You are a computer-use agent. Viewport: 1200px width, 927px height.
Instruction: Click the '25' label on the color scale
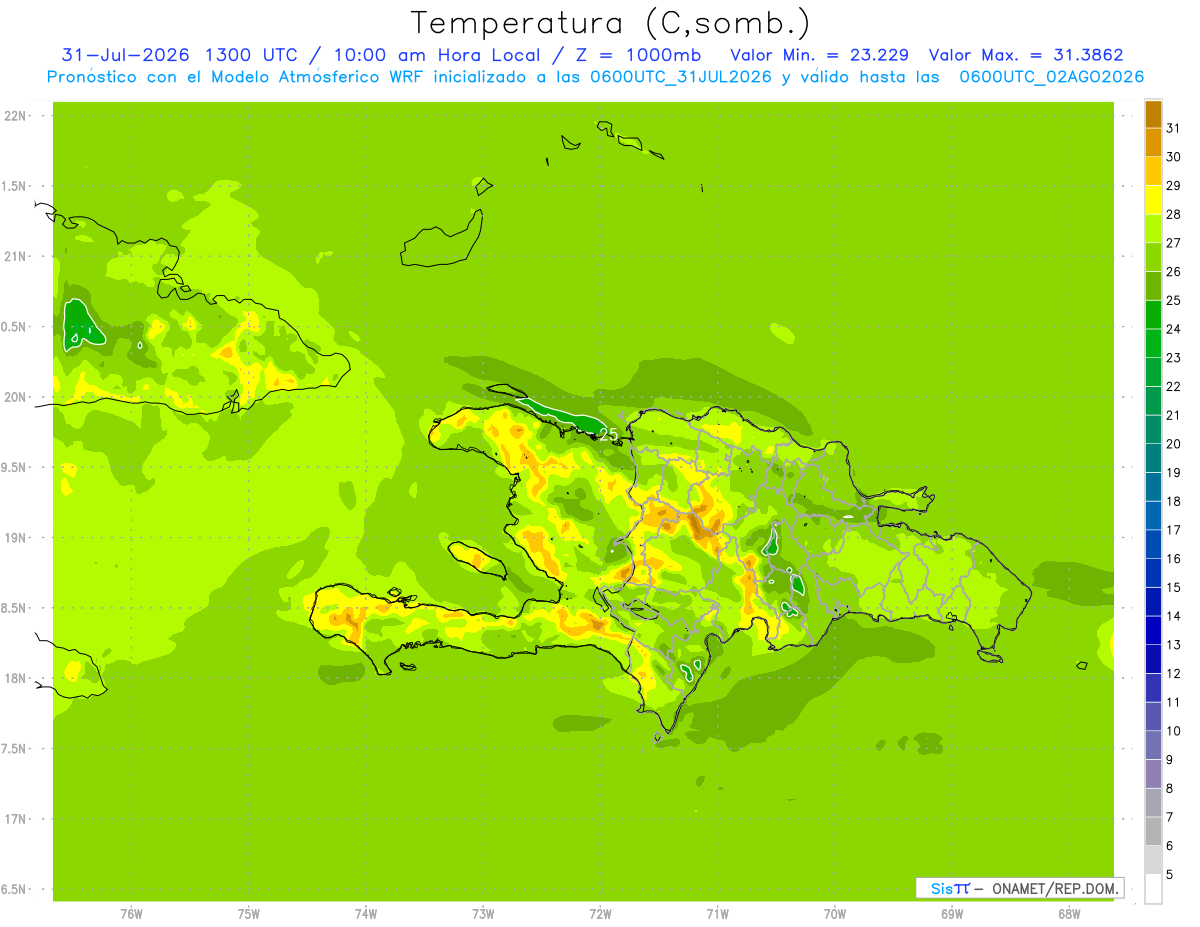coord(1174,300)
